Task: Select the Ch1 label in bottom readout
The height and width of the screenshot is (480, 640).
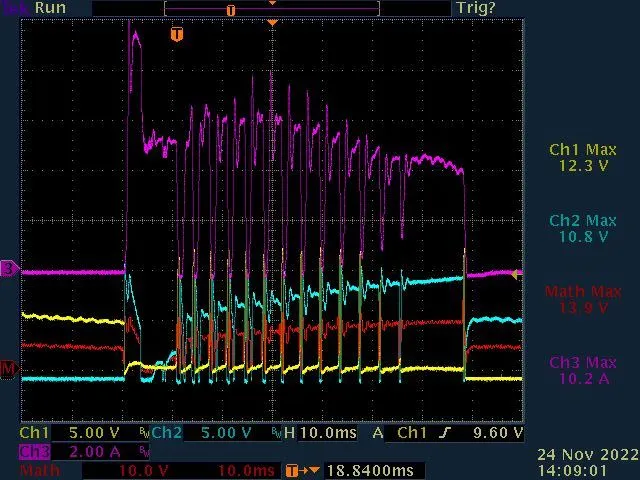Action: tap(34, 434)
